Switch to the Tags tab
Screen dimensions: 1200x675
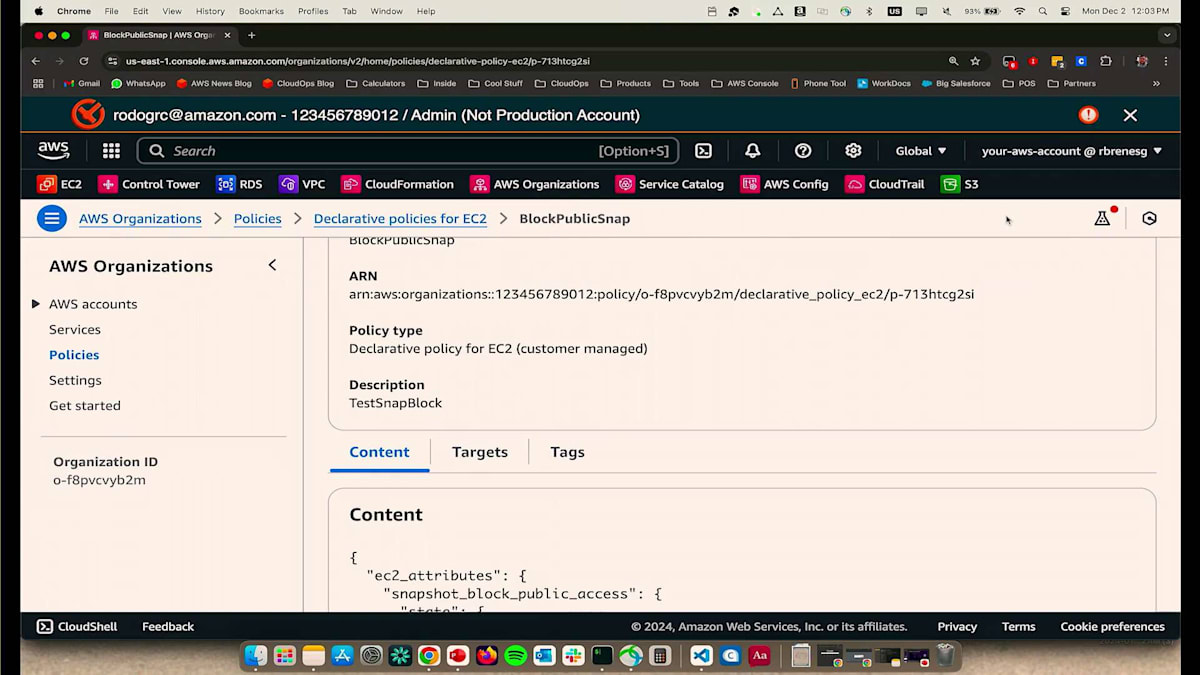[x=567, y=452]
